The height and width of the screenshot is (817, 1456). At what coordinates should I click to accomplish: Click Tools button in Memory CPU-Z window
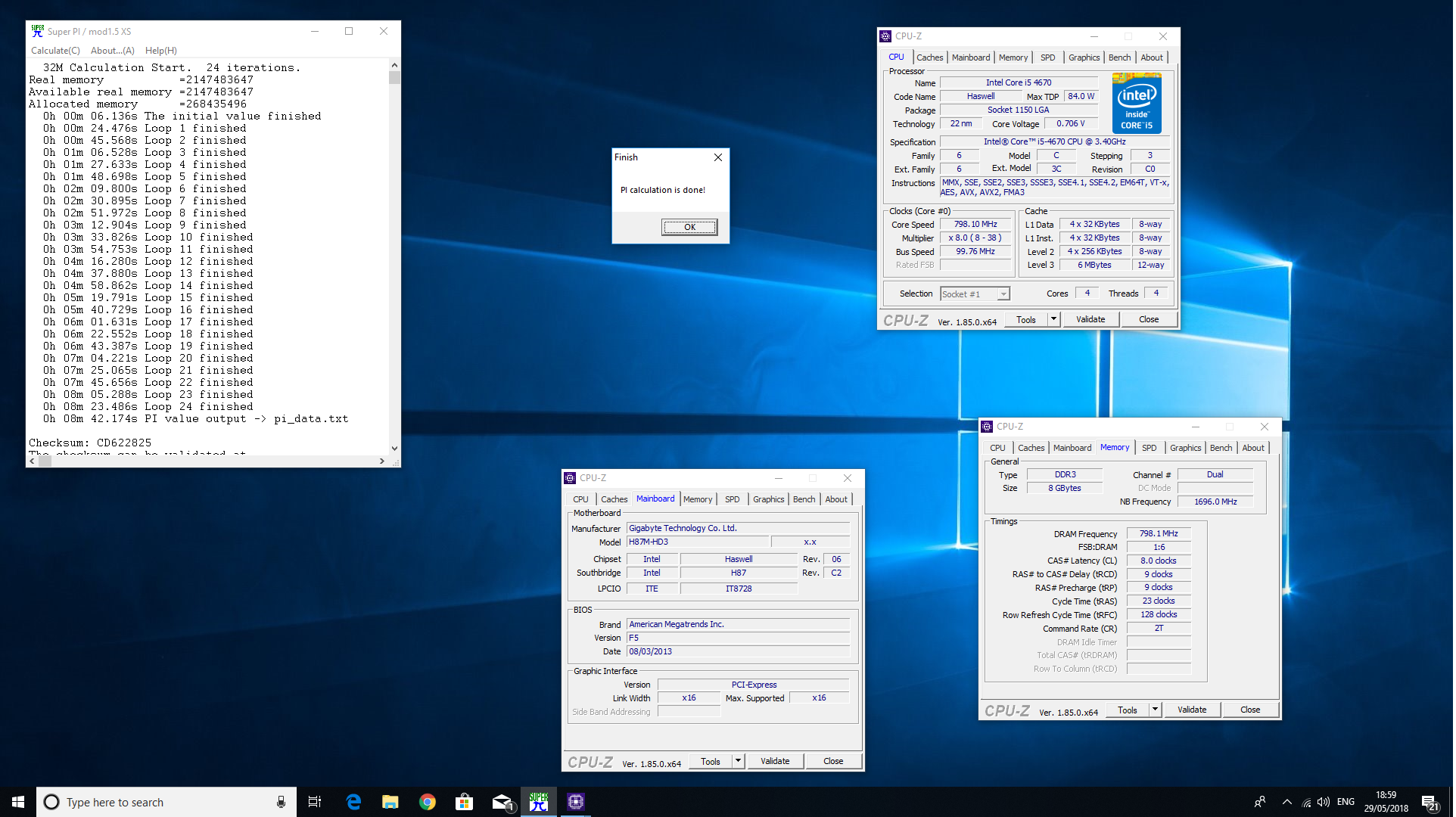[1128, 710]
